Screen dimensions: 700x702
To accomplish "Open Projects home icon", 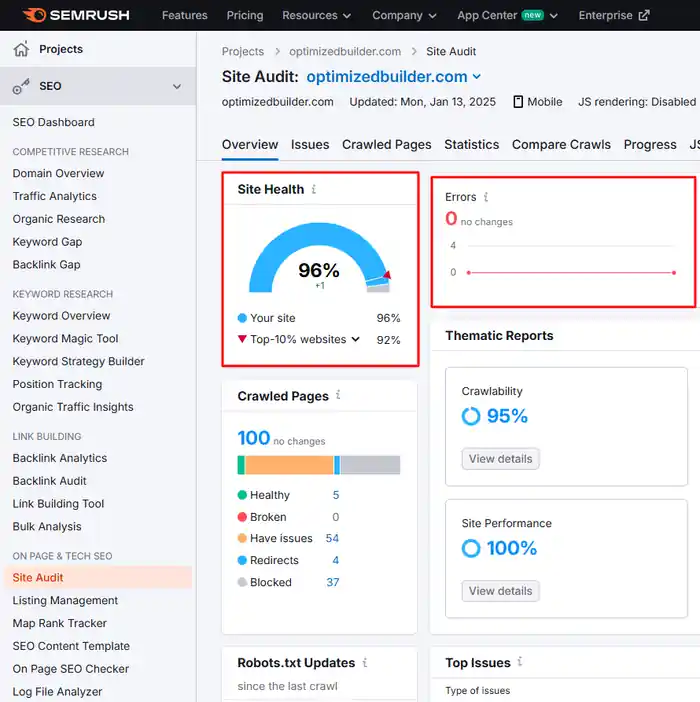I will coord(21,49).
